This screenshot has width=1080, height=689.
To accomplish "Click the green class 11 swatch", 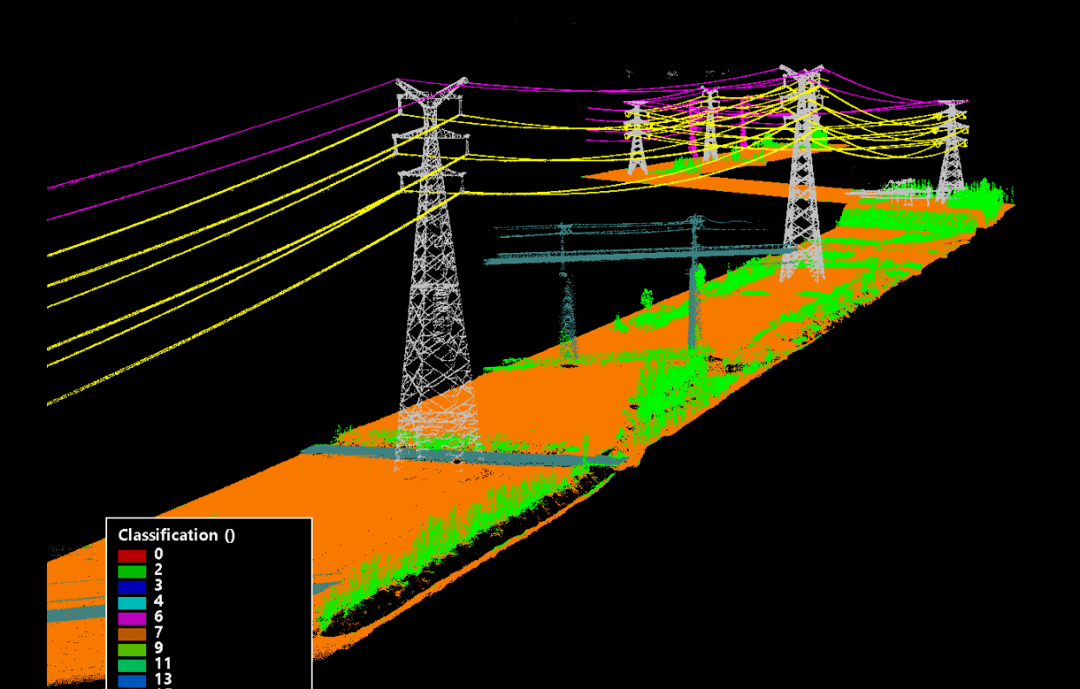I will (x=132, y=665).
